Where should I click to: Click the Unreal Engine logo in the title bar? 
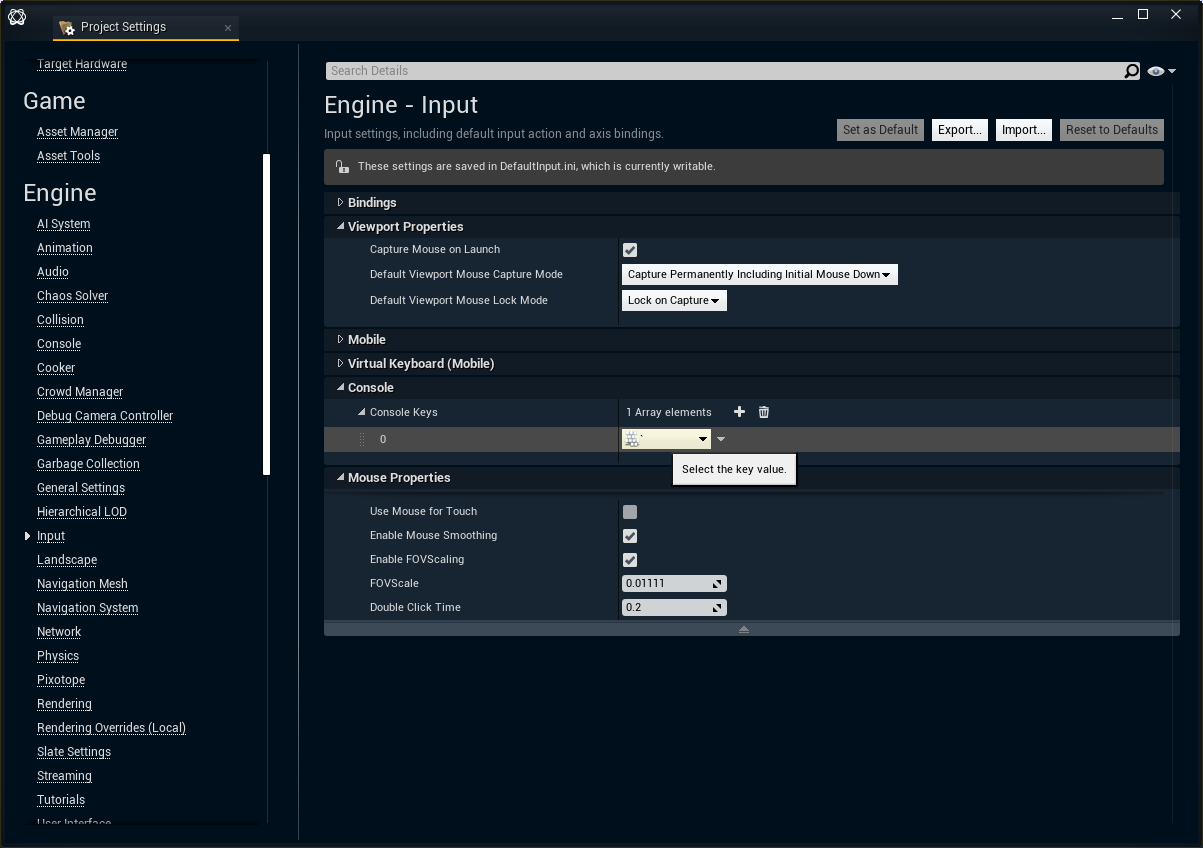coord(17,17)
